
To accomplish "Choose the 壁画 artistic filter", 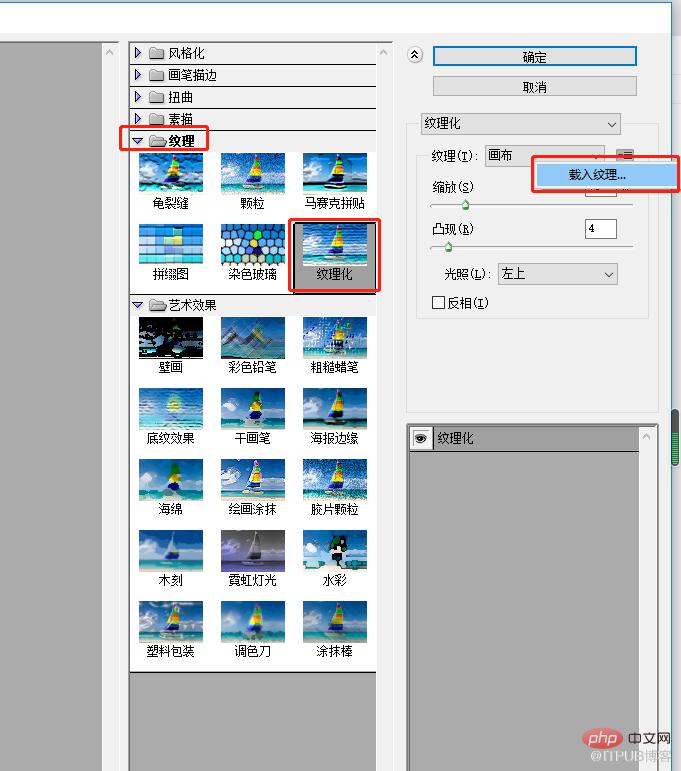I will (x=171, y=337).
